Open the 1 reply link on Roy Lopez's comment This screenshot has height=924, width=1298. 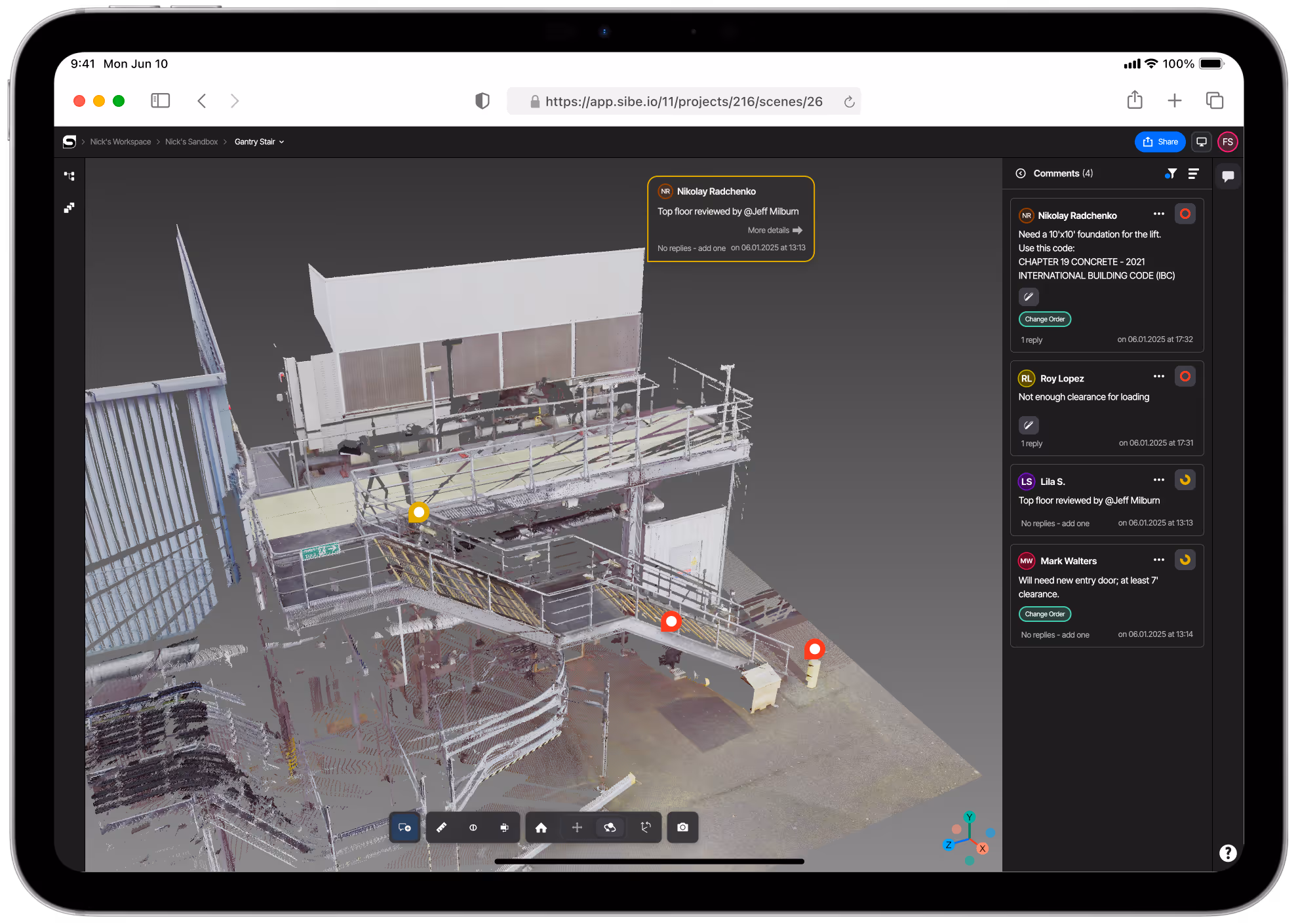point(1032,444)
